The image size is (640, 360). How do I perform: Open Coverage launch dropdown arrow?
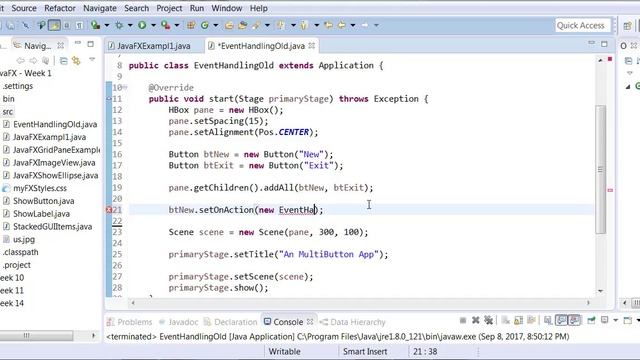[x=107, y=25]
